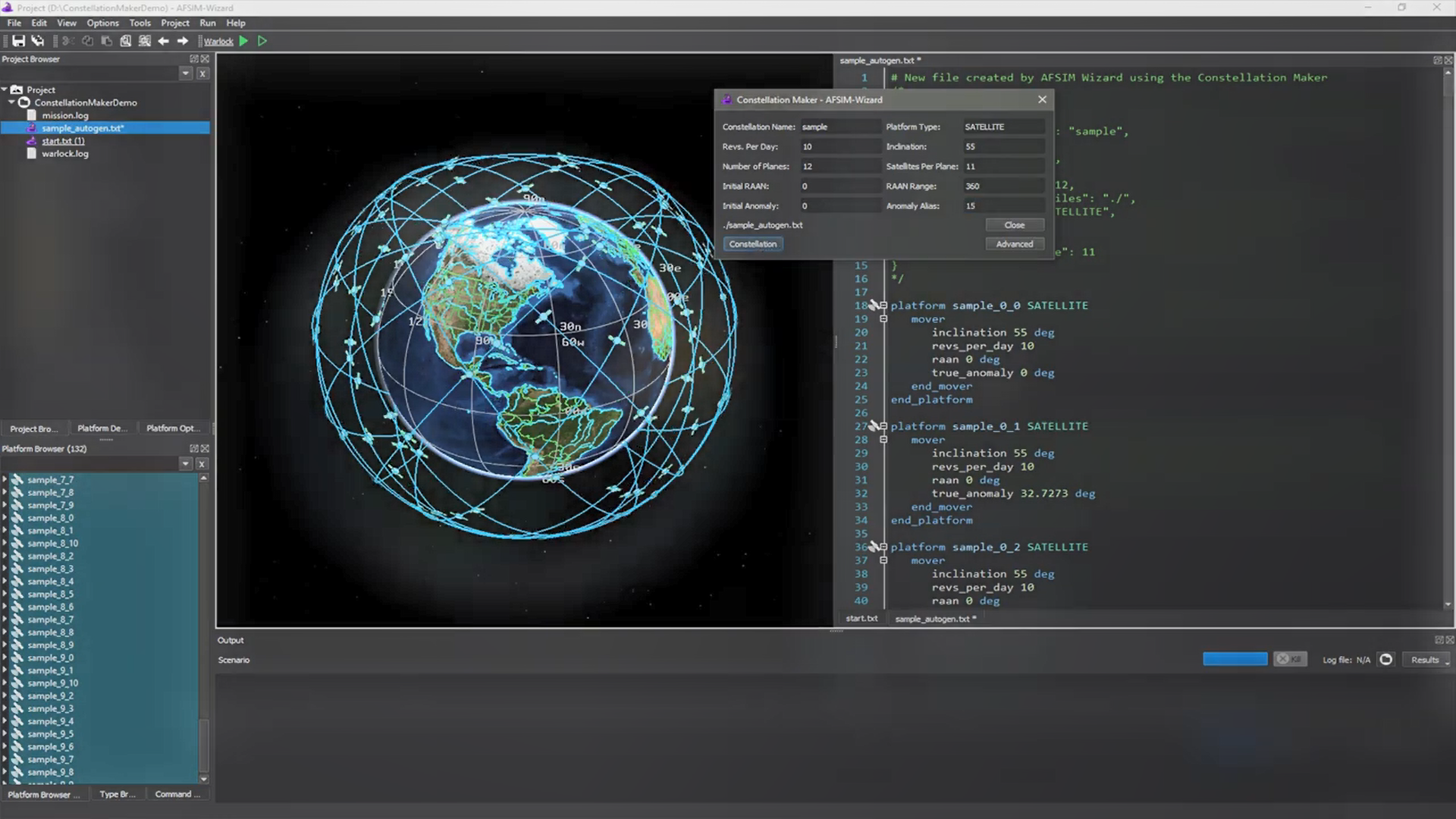The width and height of the screenshot is (1456, 819).
Task: Click the Find in files toolbar icon
Action: coord(144,41)
